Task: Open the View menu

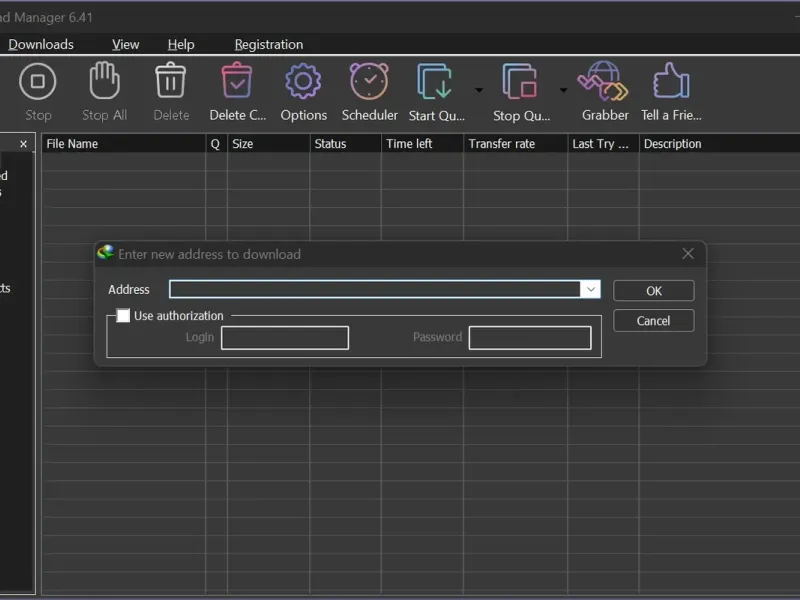Action: pos(126,44)
